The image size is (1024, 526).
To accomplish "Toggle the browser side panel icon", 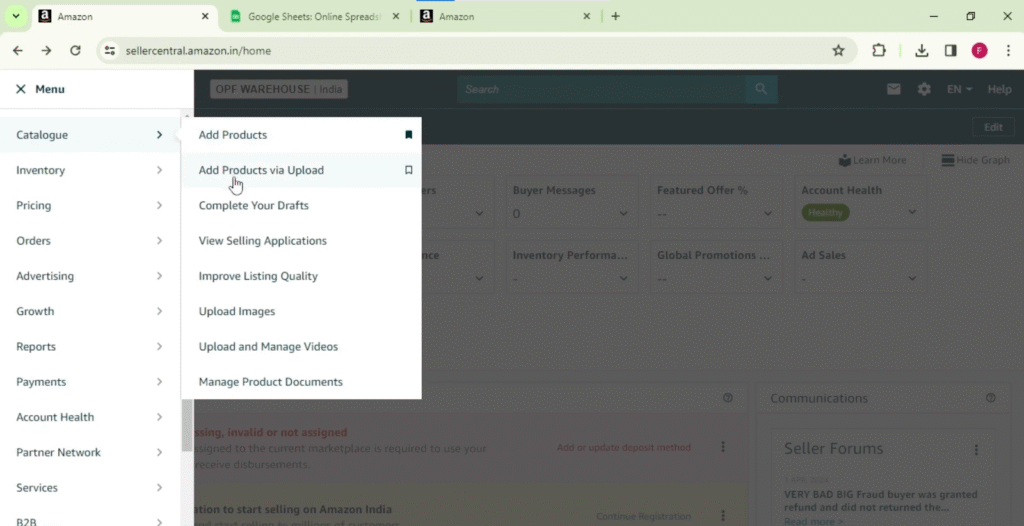I will [951, 50].
